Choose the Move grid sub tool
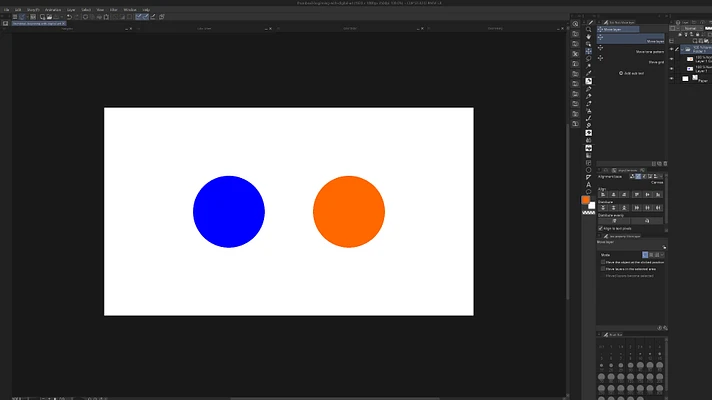Screen dimensions: 712x400 pos(630,60)
